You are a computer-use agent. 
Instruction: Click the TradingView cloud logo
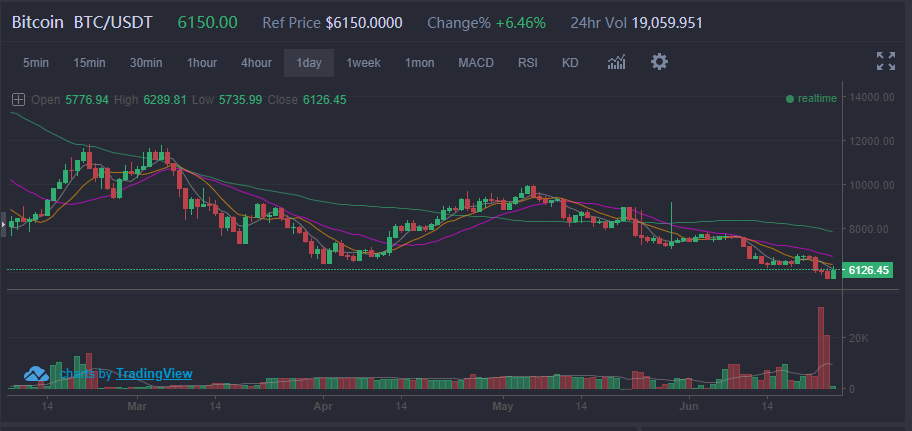[x=37, y=373]
